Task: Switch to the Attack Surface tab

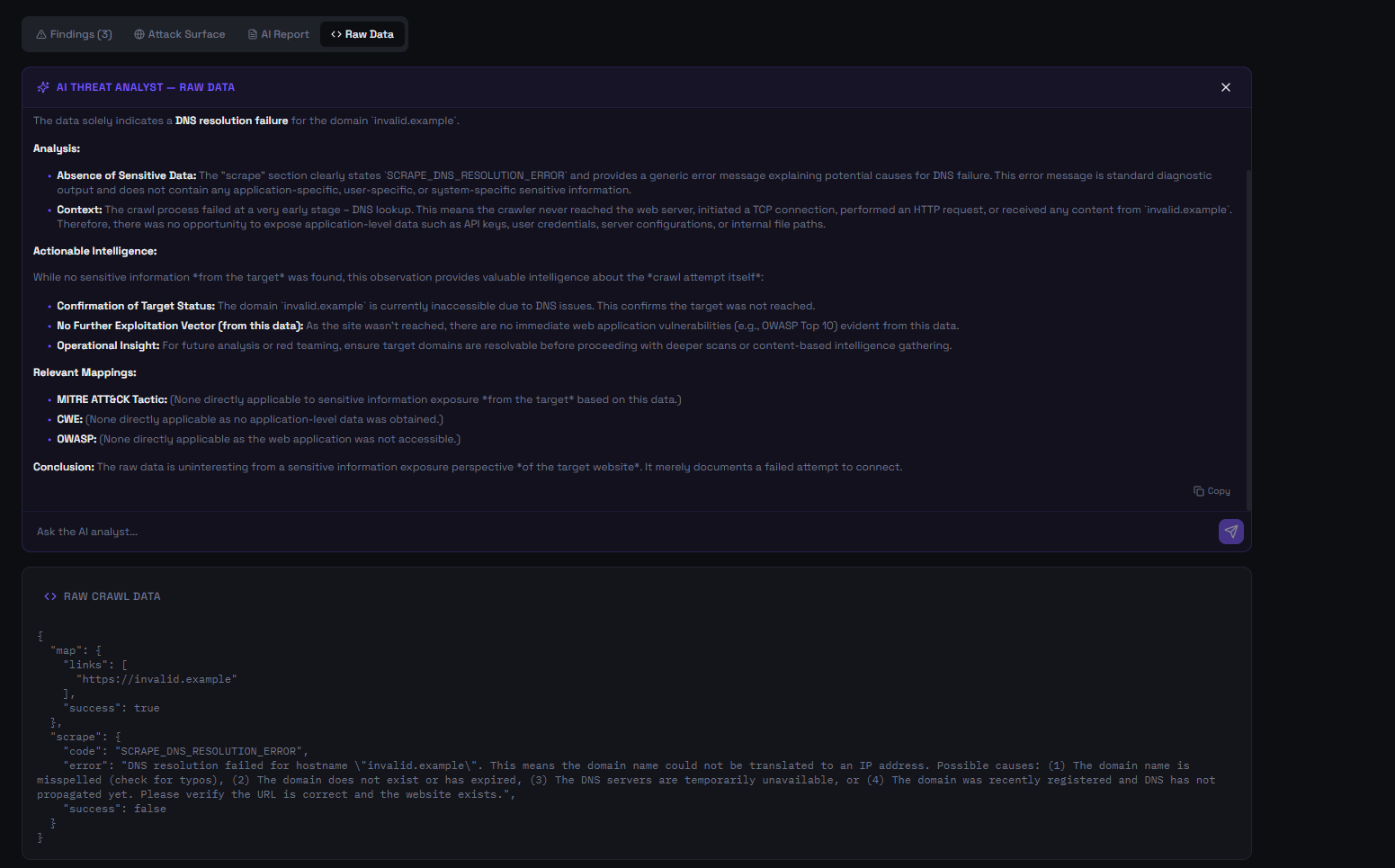Action: click(180, 34)
